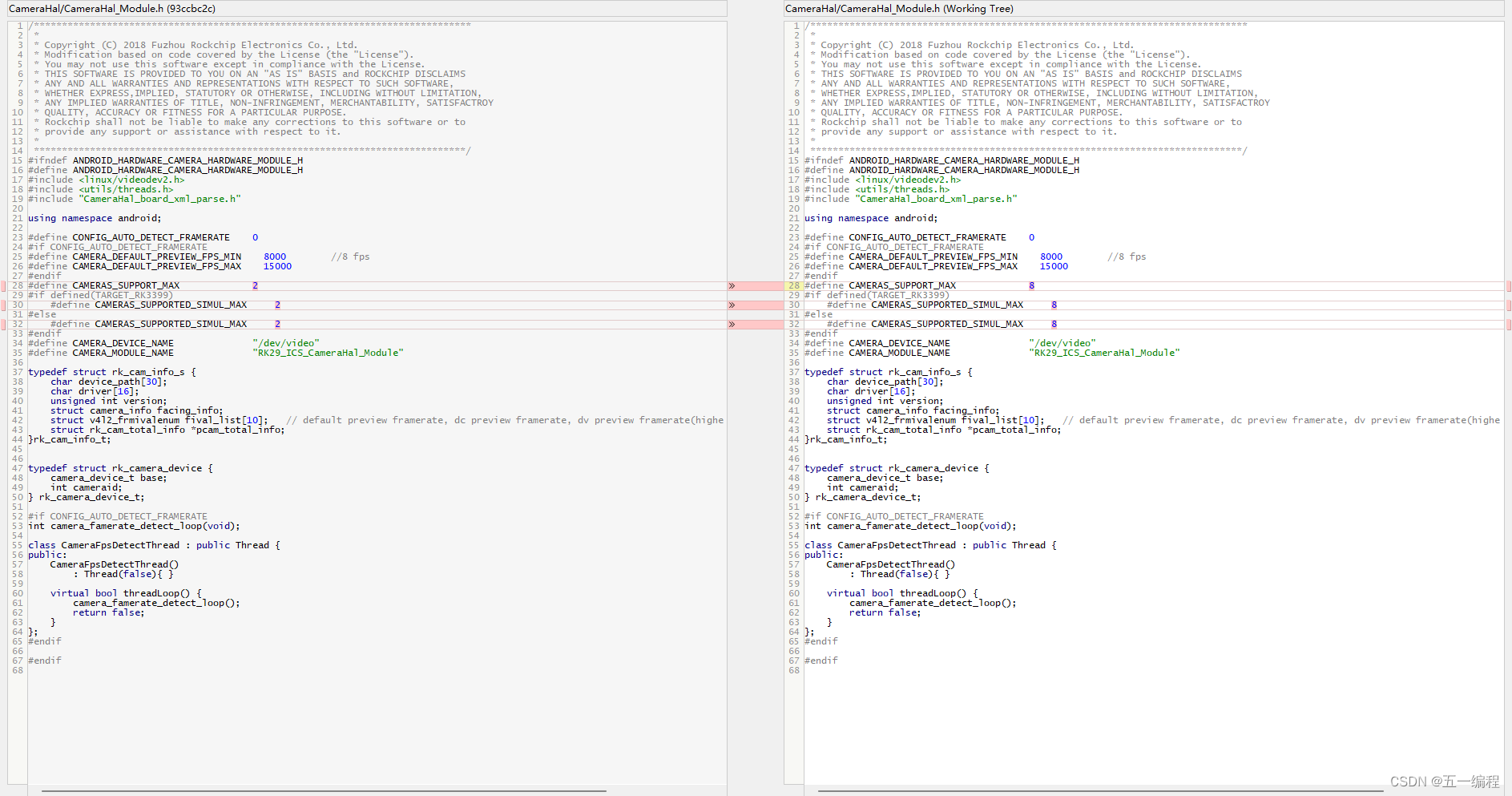Click 'class CameraFpsDetectThread : public Thread {' in right pane

pos(931,546)
